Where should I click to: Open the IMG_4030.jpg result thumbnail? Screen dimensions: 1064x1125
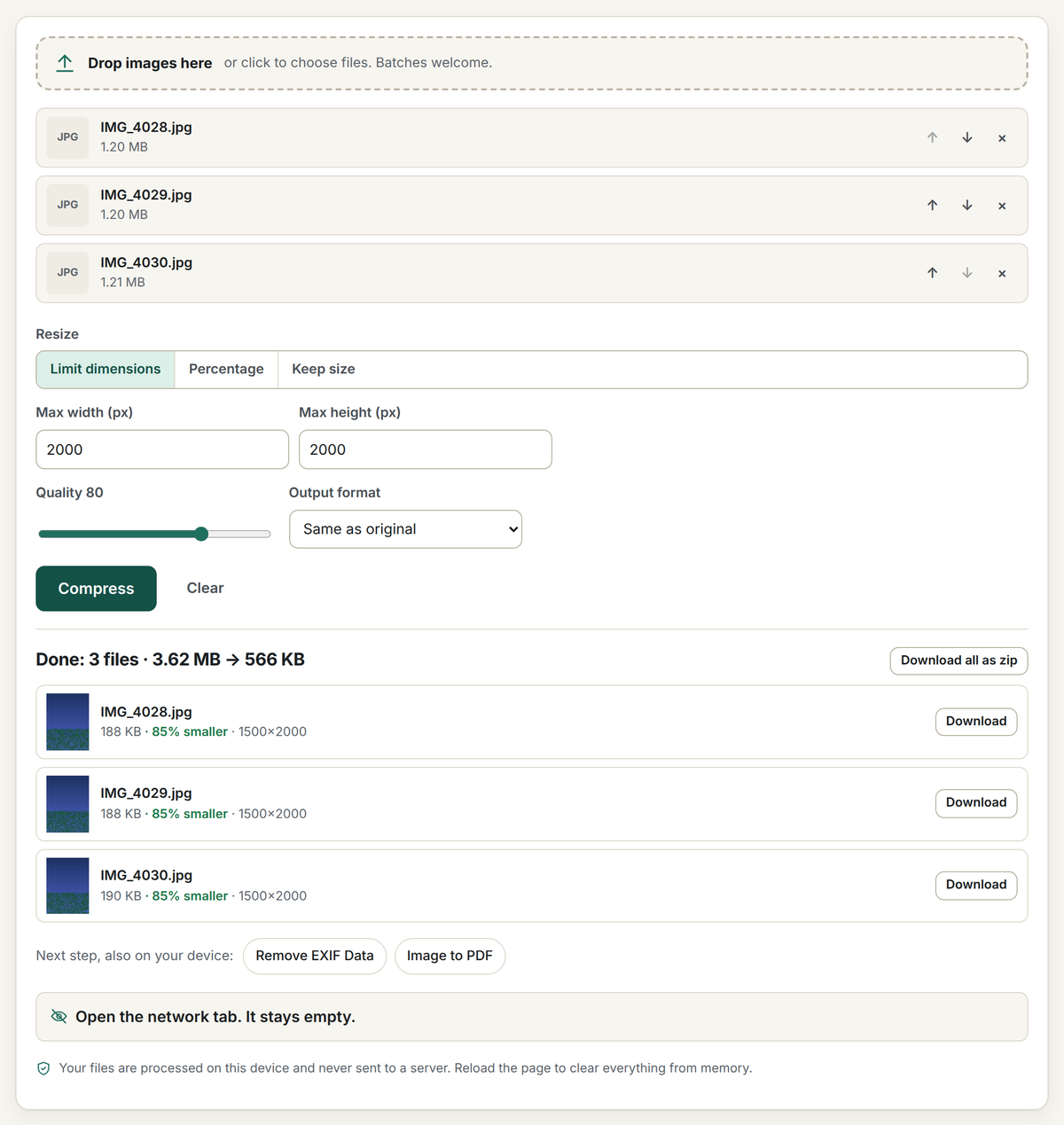(x=67, y=886)
